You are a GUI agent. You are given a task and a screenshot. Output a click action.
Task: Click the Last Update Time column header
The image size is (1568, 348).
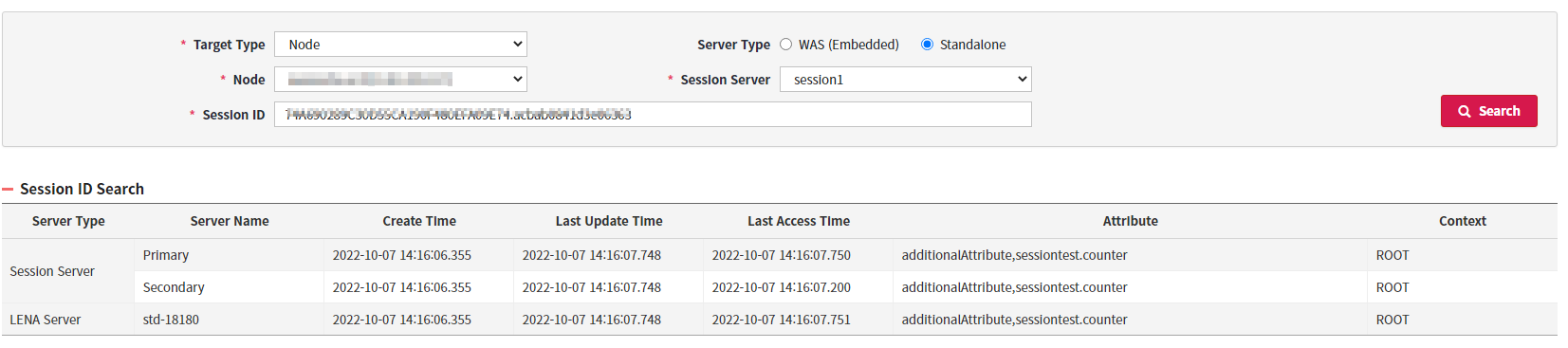[609, 221]
